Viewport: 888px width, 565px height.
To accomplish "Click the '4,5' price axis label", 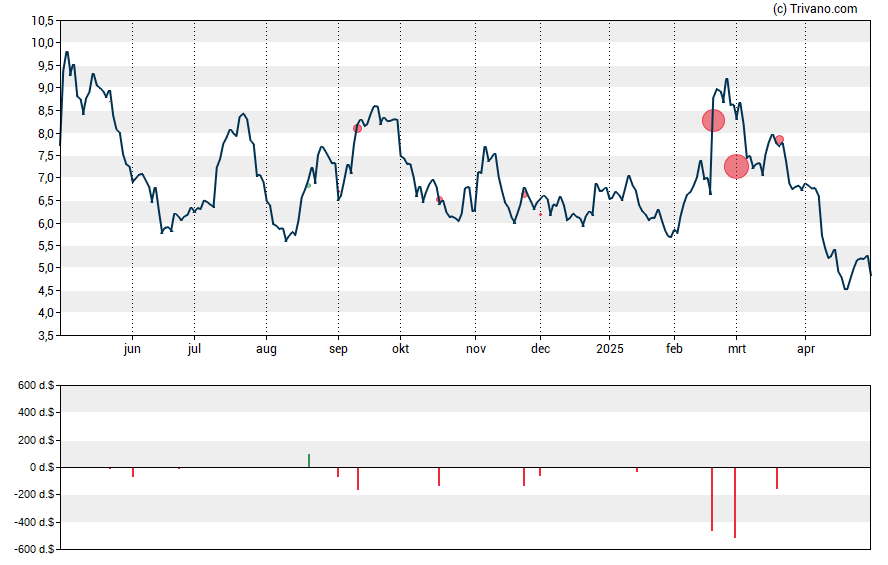I will coord(46,291).
